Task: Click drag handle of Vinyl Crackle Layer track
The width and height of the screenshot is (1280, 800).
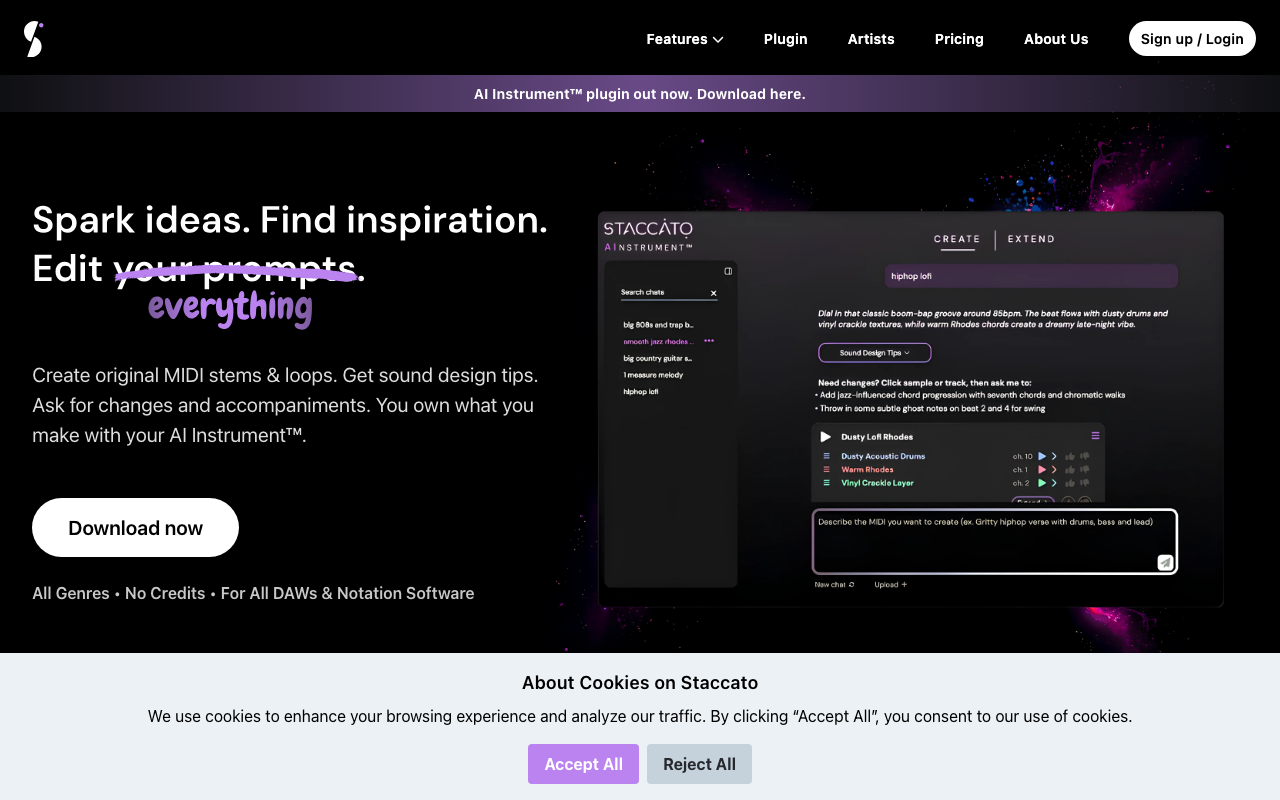Action: (x=826, y=483)
